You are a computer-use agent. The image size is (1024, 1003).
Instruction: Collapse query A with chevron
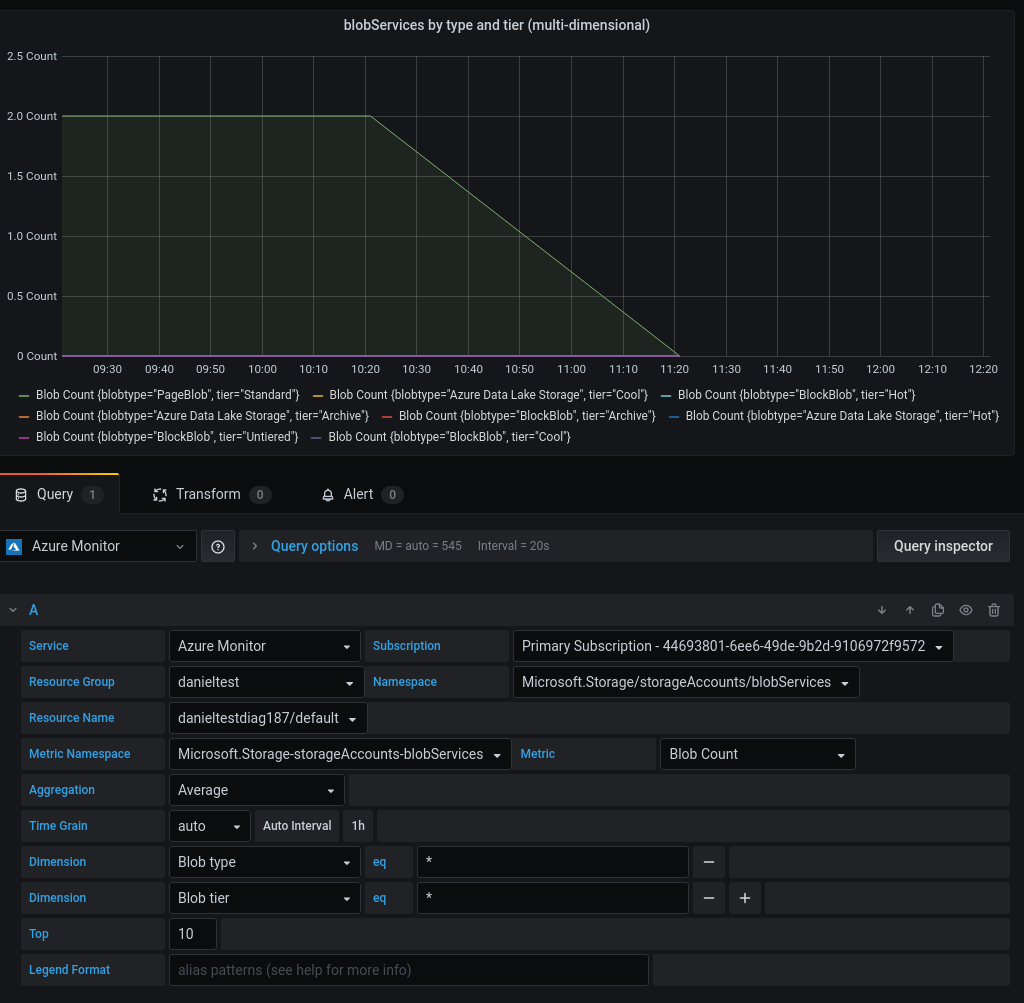pyautogui.click(x=13, y=610)
